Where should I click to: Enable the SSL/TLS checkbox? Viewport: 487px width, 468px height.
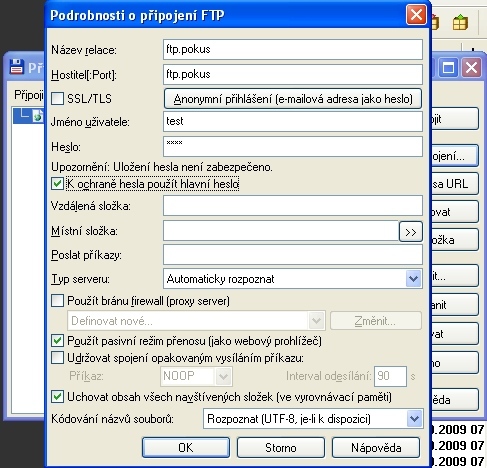click(57, 99)
